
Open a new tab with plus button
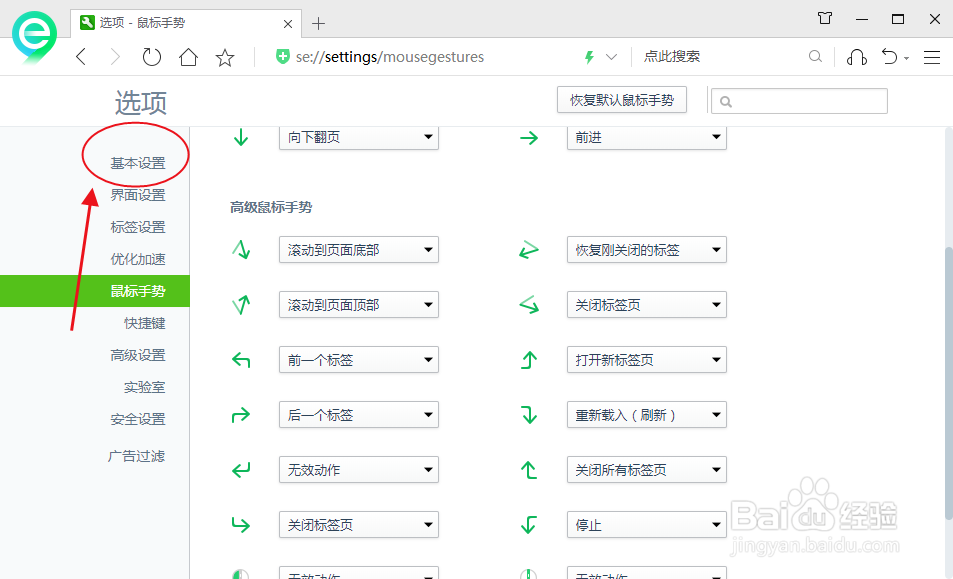318,24
